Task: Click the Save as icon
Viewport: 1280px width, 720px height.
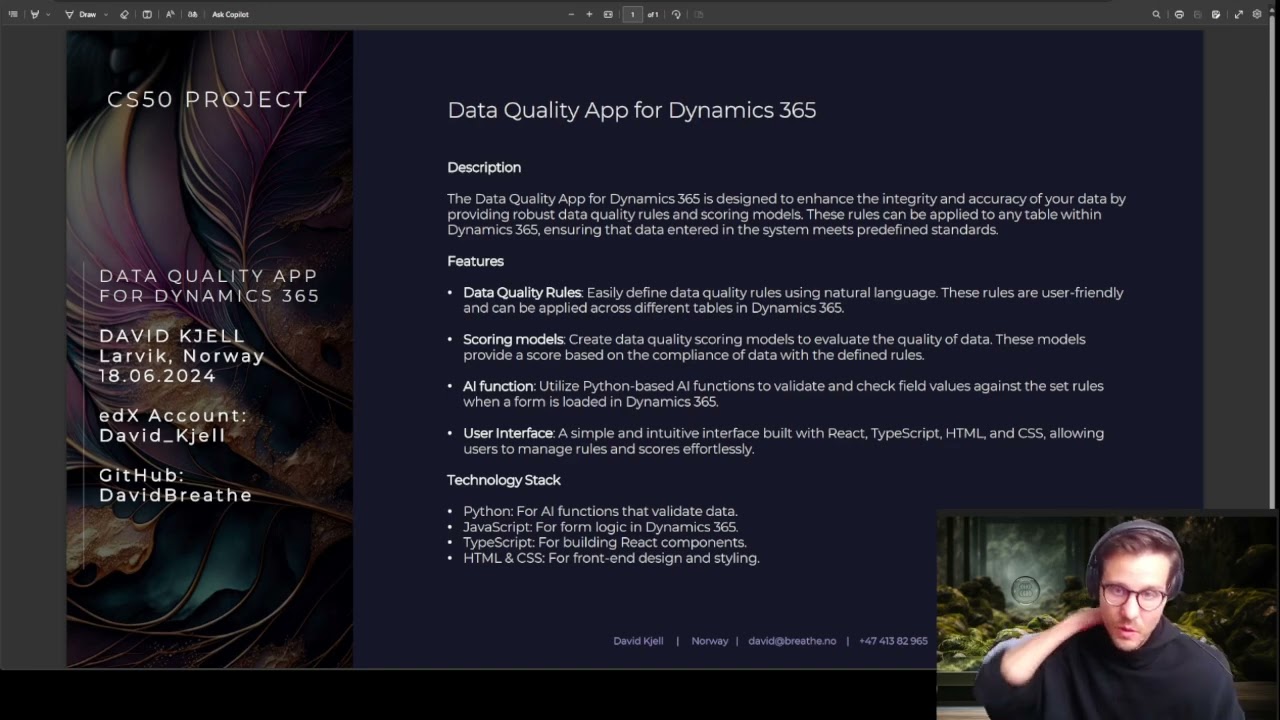Action: click(x=1216, y=14)
